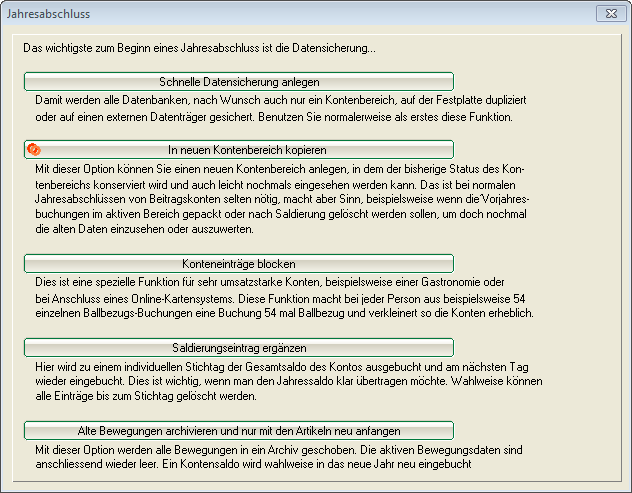
Task: Close the Jahresabschluss dialog window
Action: click(x=611, y=14)
